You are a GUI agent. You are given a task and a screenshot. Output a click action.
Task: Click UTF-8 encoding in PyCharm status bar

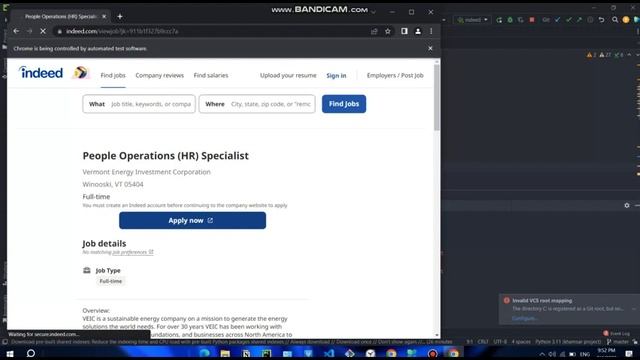click(x=500, y=342)
